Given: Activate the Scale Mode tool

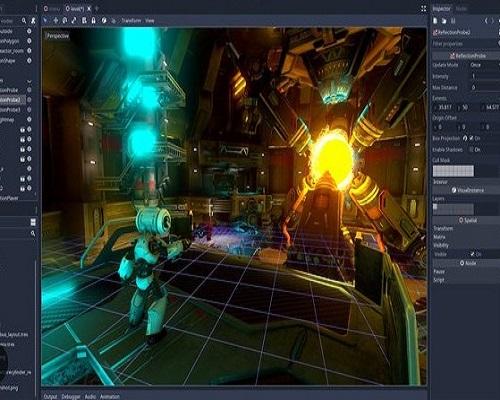Looking at the screenshot, I should click(74, 20).
